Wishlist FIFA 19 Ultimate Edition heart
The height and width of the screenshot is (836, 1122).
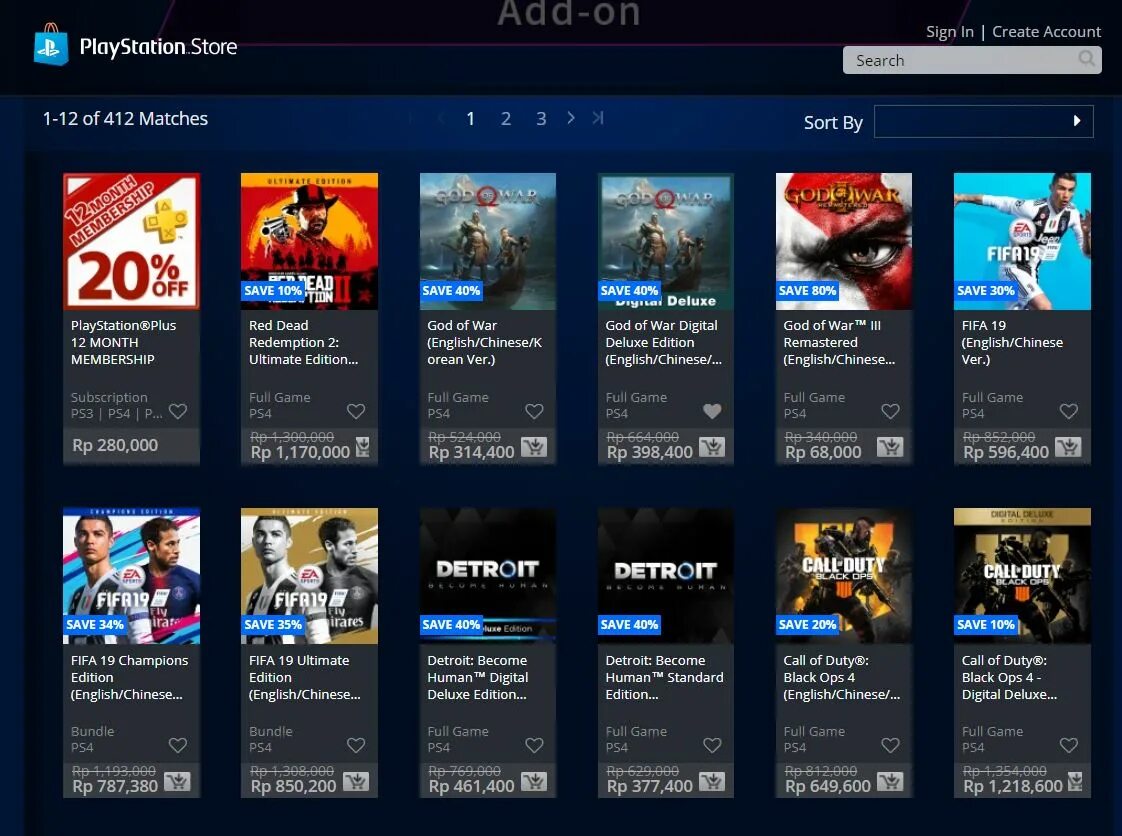(x=356, y=745)
